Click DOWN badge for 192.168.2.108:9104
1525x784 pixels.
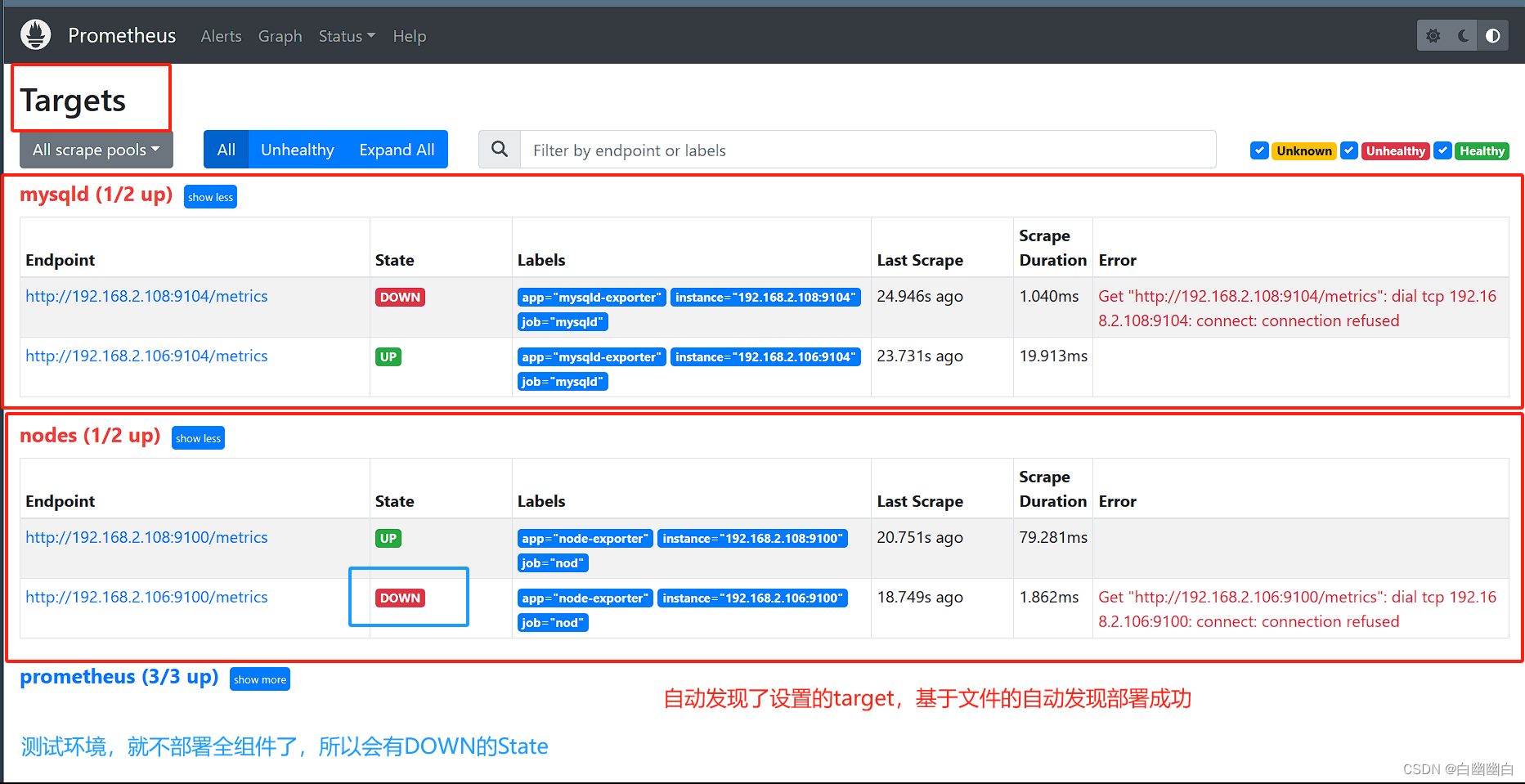pyautogui.click(x=400, y=297)
